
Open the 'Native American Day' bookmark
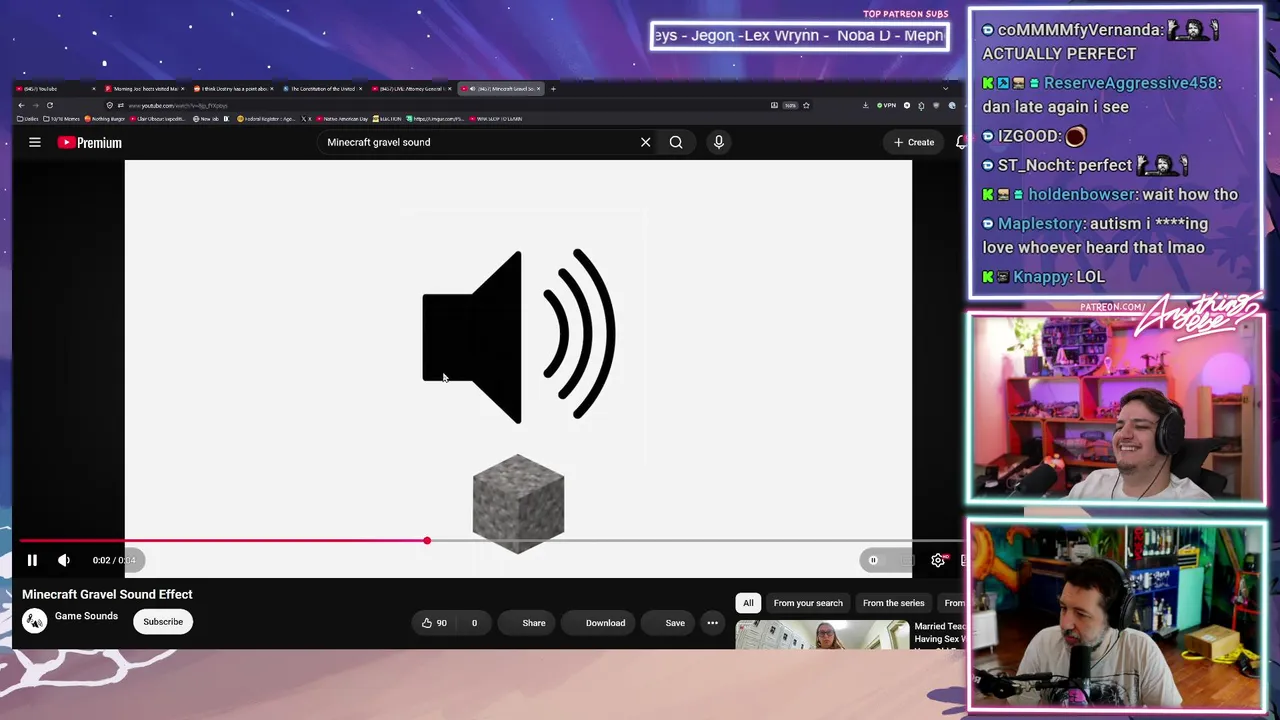click(341, 119)
